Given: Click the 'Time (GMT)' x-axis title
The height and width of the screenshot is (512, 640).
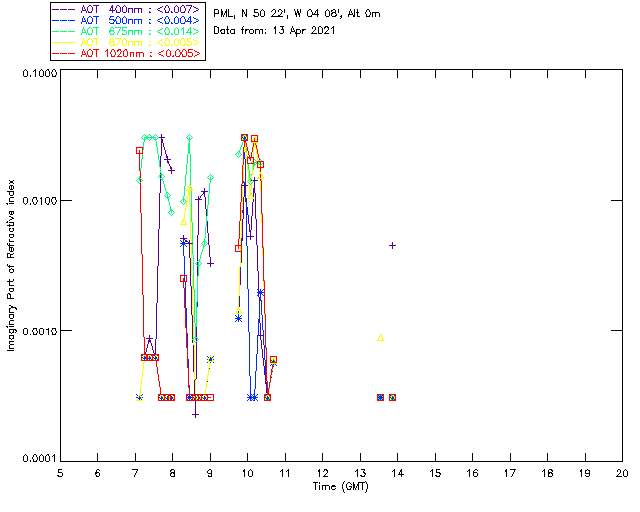Looking at the screenshot, I should pyautogui.click(x=341, y=486).
